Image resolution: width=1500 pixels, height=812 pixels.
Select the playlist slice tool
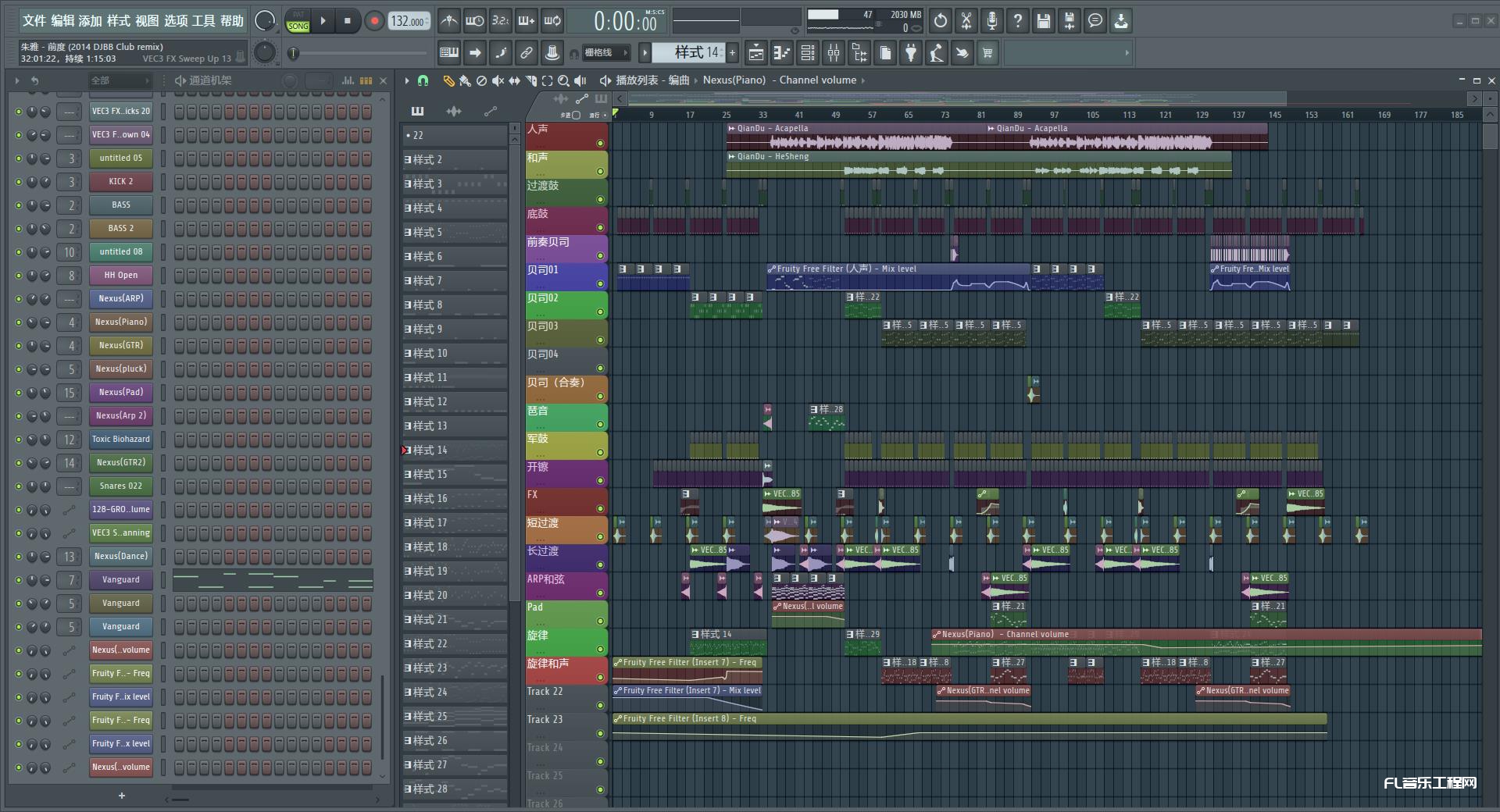[x=530, y=80]
